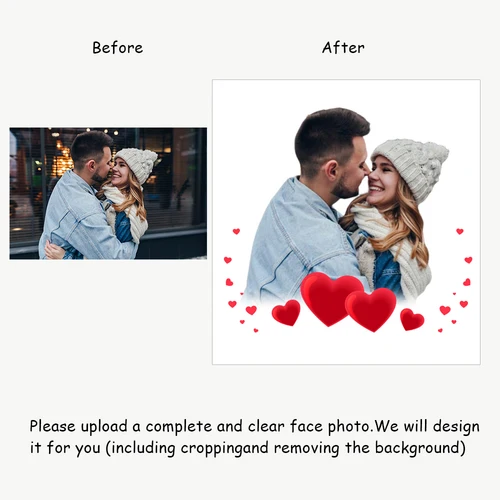
Task: Click the bokeh lights in the Before photo background
Action: tap(63, 158)
